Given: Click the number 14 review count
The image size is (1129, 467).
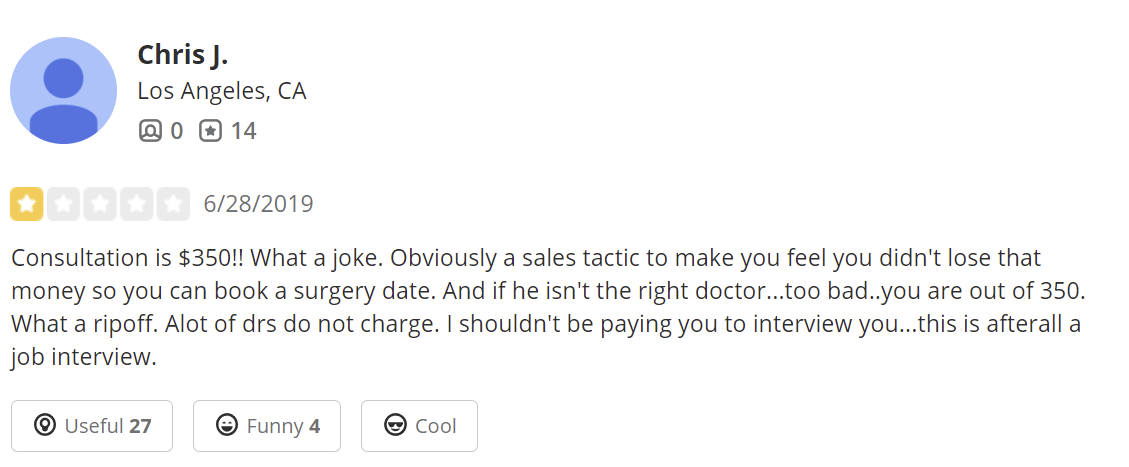Looking at the screenshot, I should click(243, 131).
